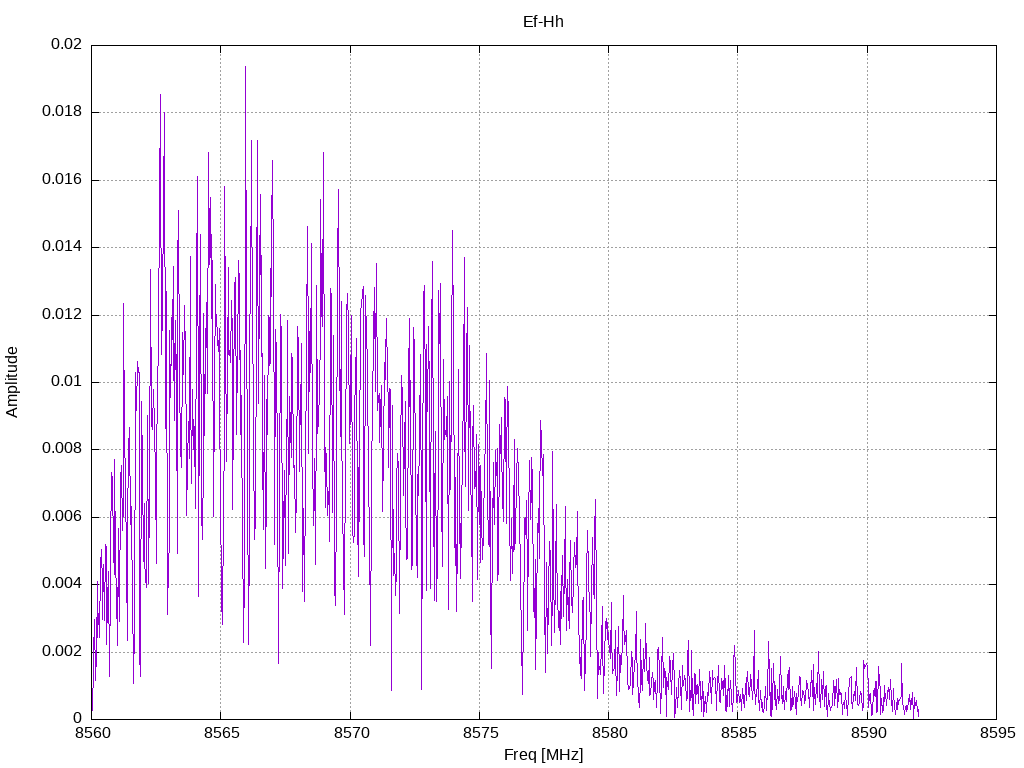The image size is (1024, 768).
Task: Click the y-axis tick label '0.006'
Action: (x=62, y=517)
